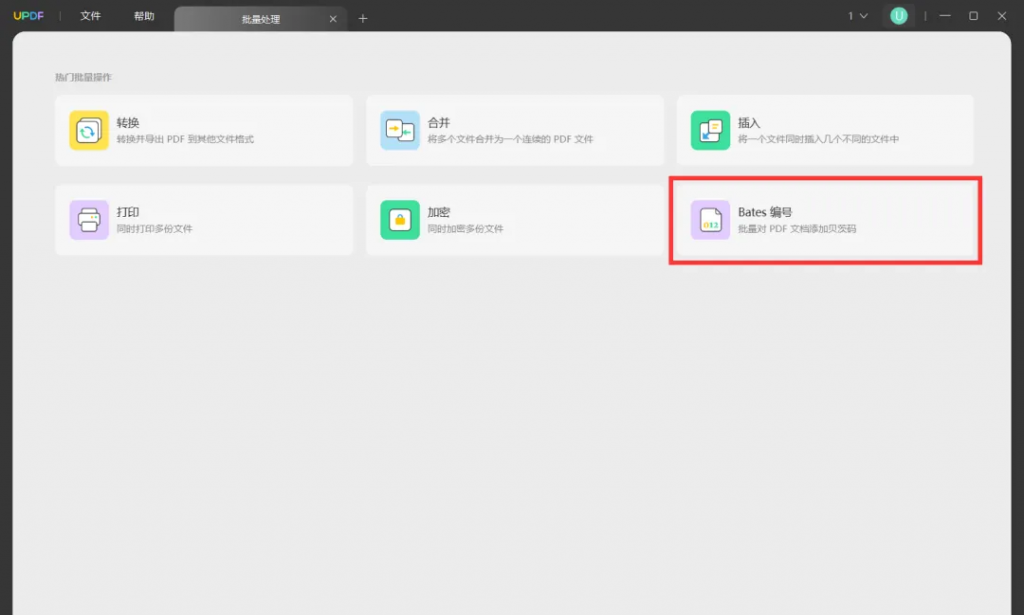Click the purple 打印 printer icon
1024x615 pixels.
(89, 220)
